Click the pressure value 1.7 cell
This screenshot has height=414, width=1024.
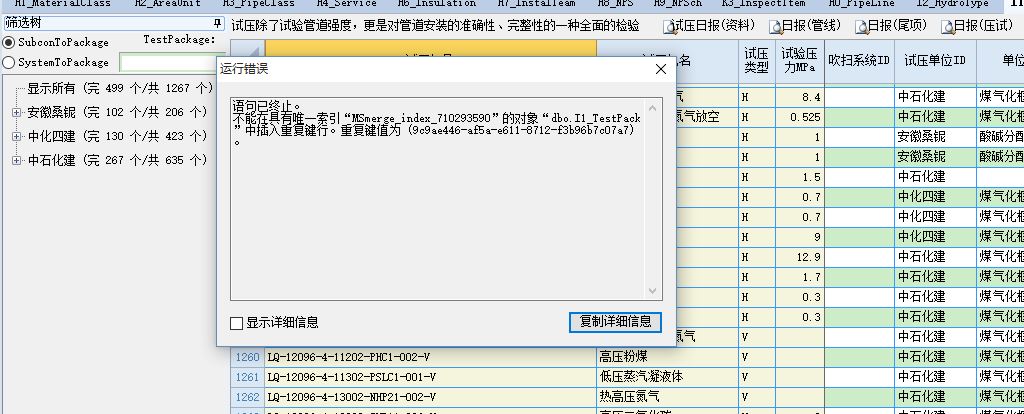[x=800, y=277]
